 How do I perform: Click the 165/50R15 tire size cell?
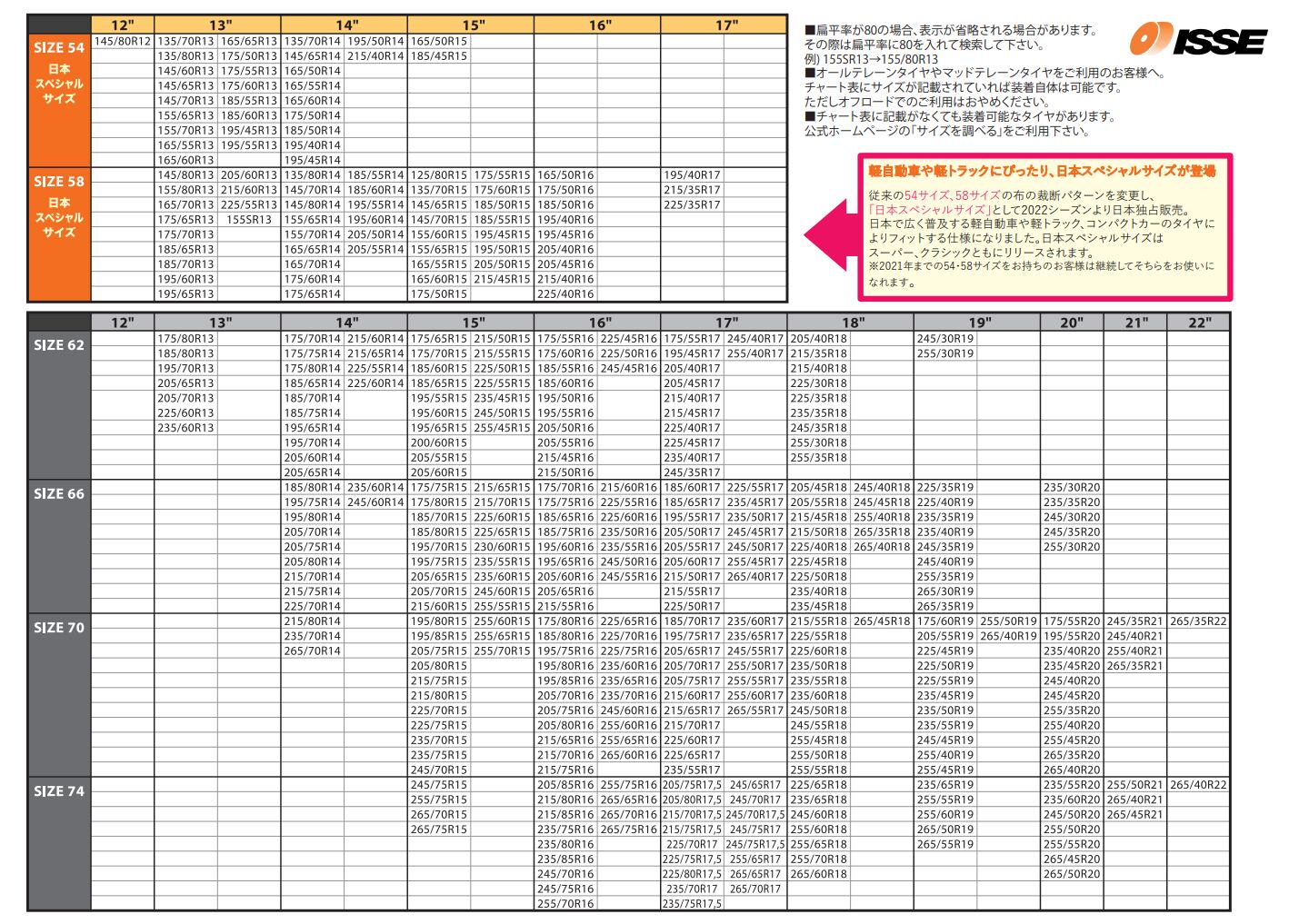pos(439,41)
